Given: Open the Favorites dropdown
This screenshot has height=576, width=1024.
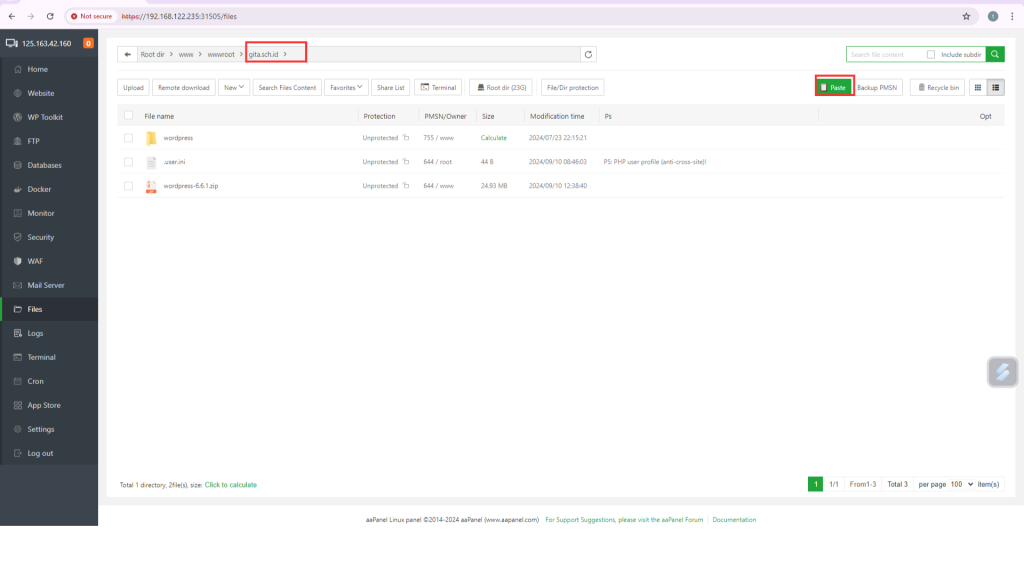Looking at the screenshot, I should pyautogui.click(x=347, y=87).
